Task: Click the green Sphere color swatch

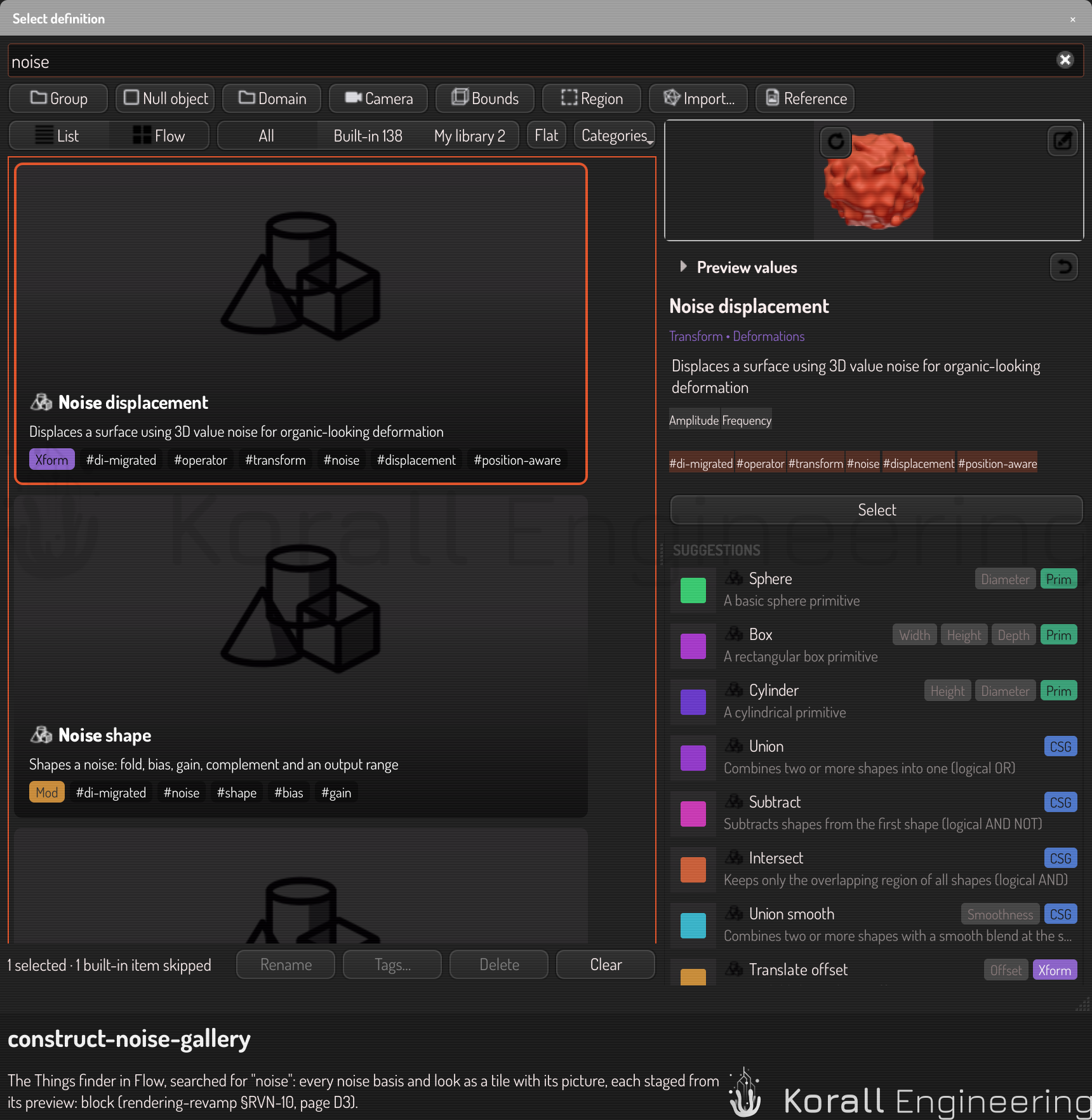Action: click(x=693, y=590)
